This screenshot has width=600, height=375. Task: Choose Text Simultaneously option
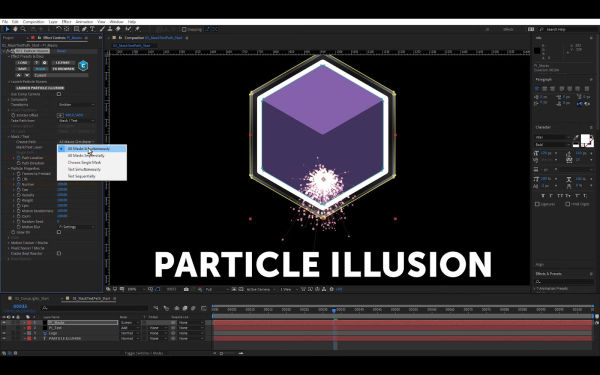[92, 170]
